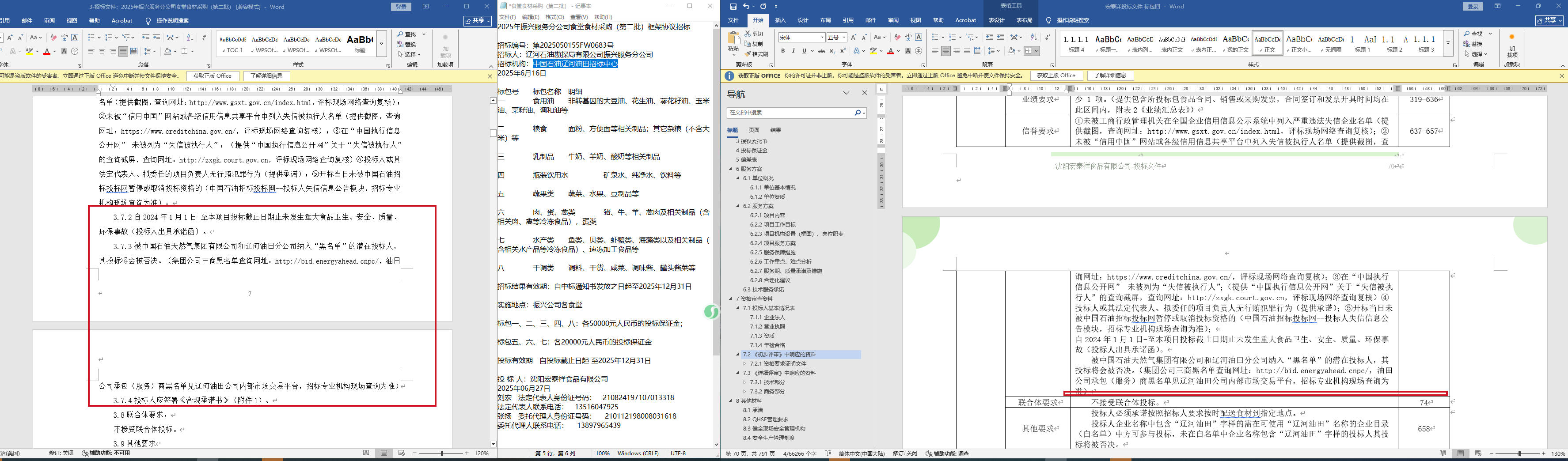Open the 宋体 font name dropdown
The height and width of the screenshot is (461, 1568).
822,38
